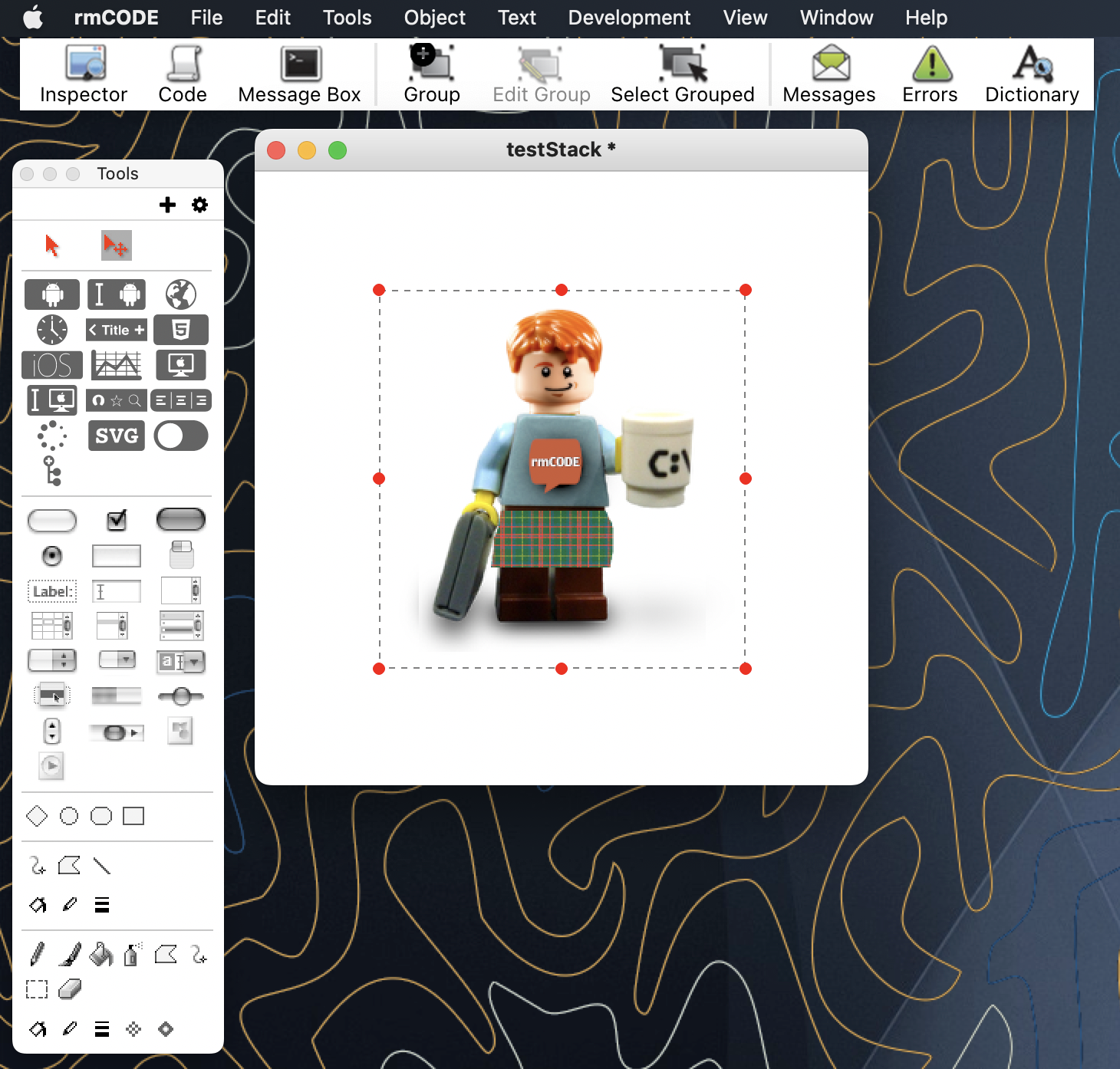Image resolution: width=1120 pixels, height=1069 pixels.
Task: Add the iOS native button widget
Action: tap(52, 365)
